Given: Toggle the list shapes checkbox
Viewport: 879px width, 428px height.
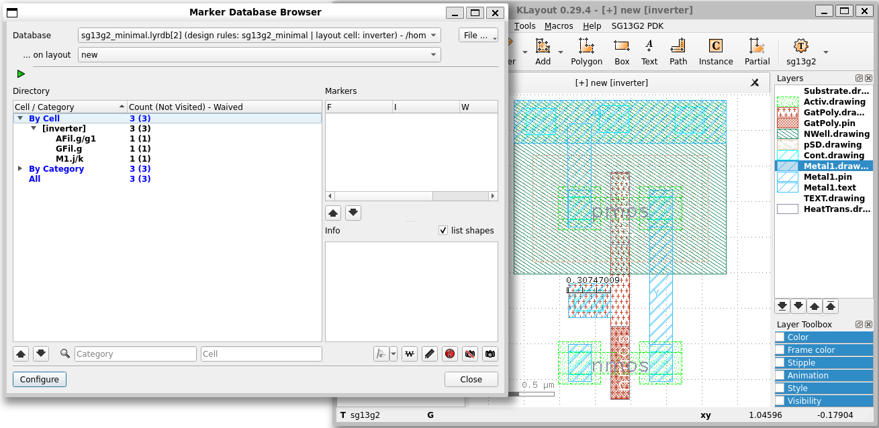Looking at the screenshot, I should [443, 230].
